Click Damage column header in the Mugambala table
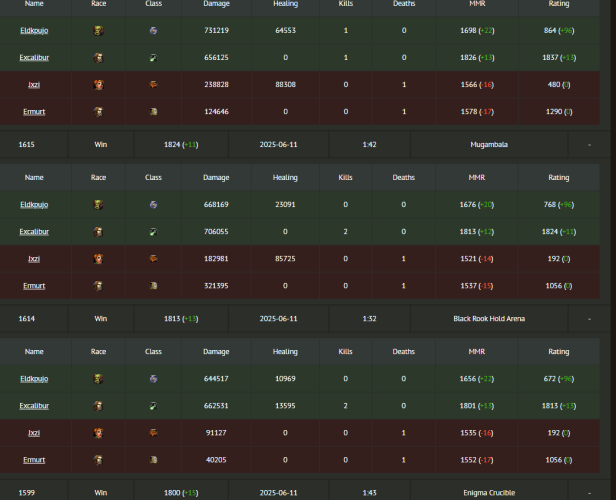Screen dimensions: 616x500 point(216,177)
